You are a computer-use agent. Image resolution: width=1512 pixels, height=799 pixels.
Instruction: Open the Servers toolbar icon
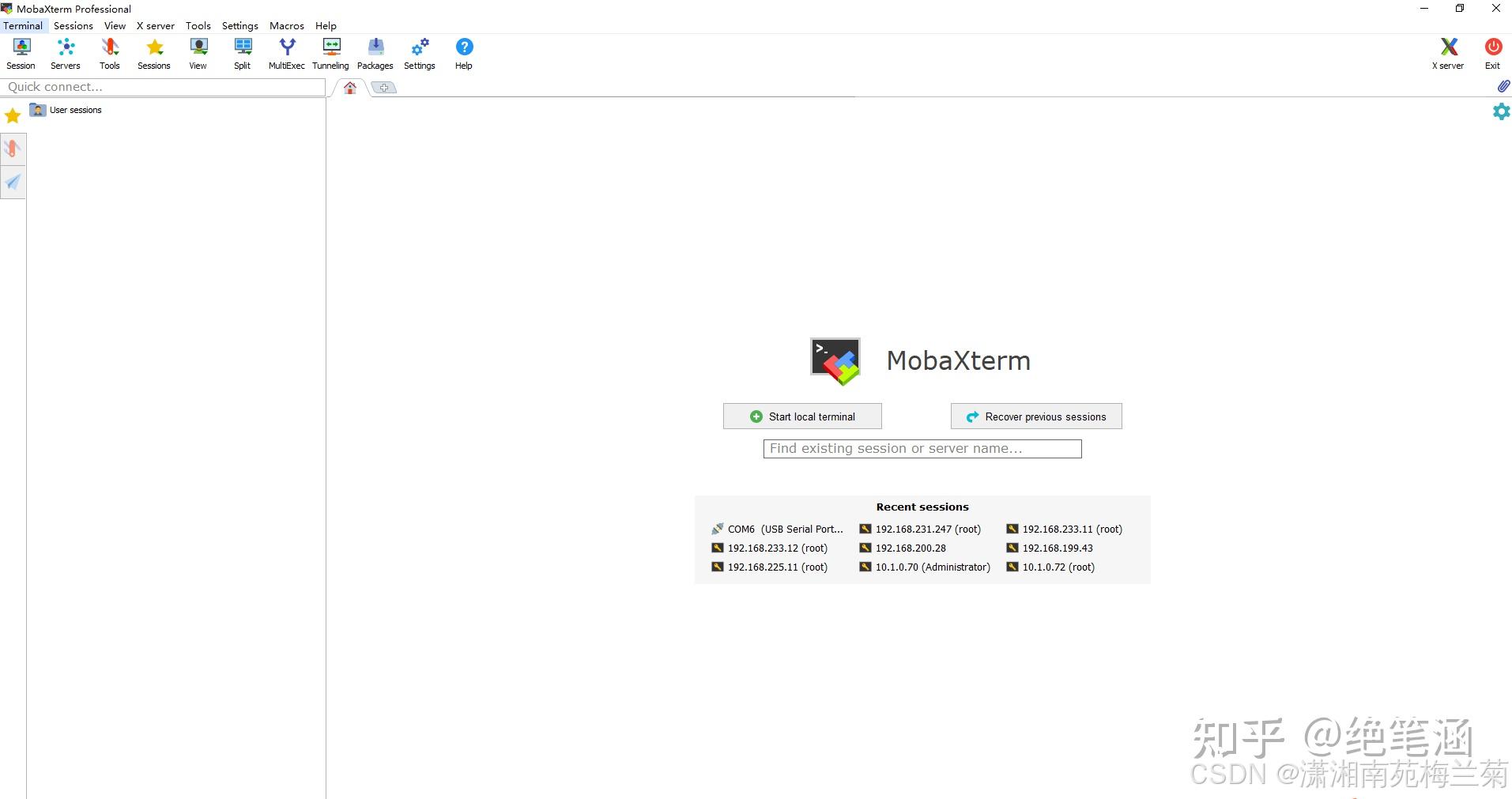pyautogui.click(x=65, y=52)
